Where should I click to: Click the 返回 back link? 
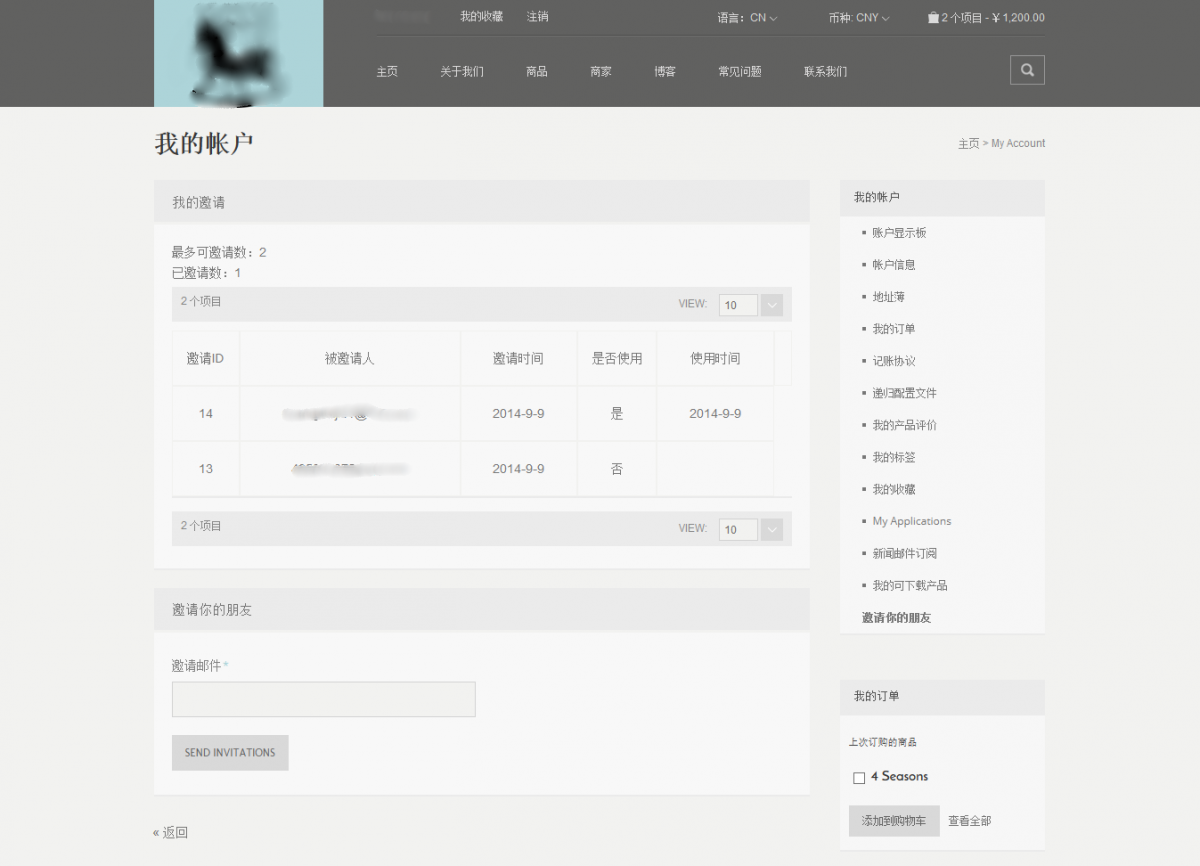click(171, 832)
